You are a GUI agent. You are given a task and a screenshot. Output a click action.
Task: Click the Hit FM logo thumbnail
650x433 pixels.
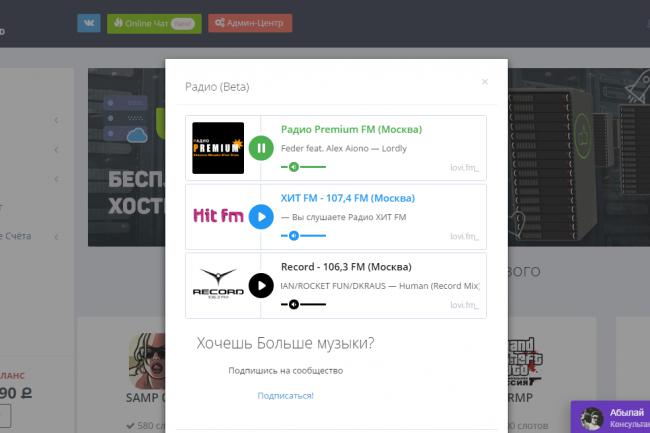click(218, 216)
